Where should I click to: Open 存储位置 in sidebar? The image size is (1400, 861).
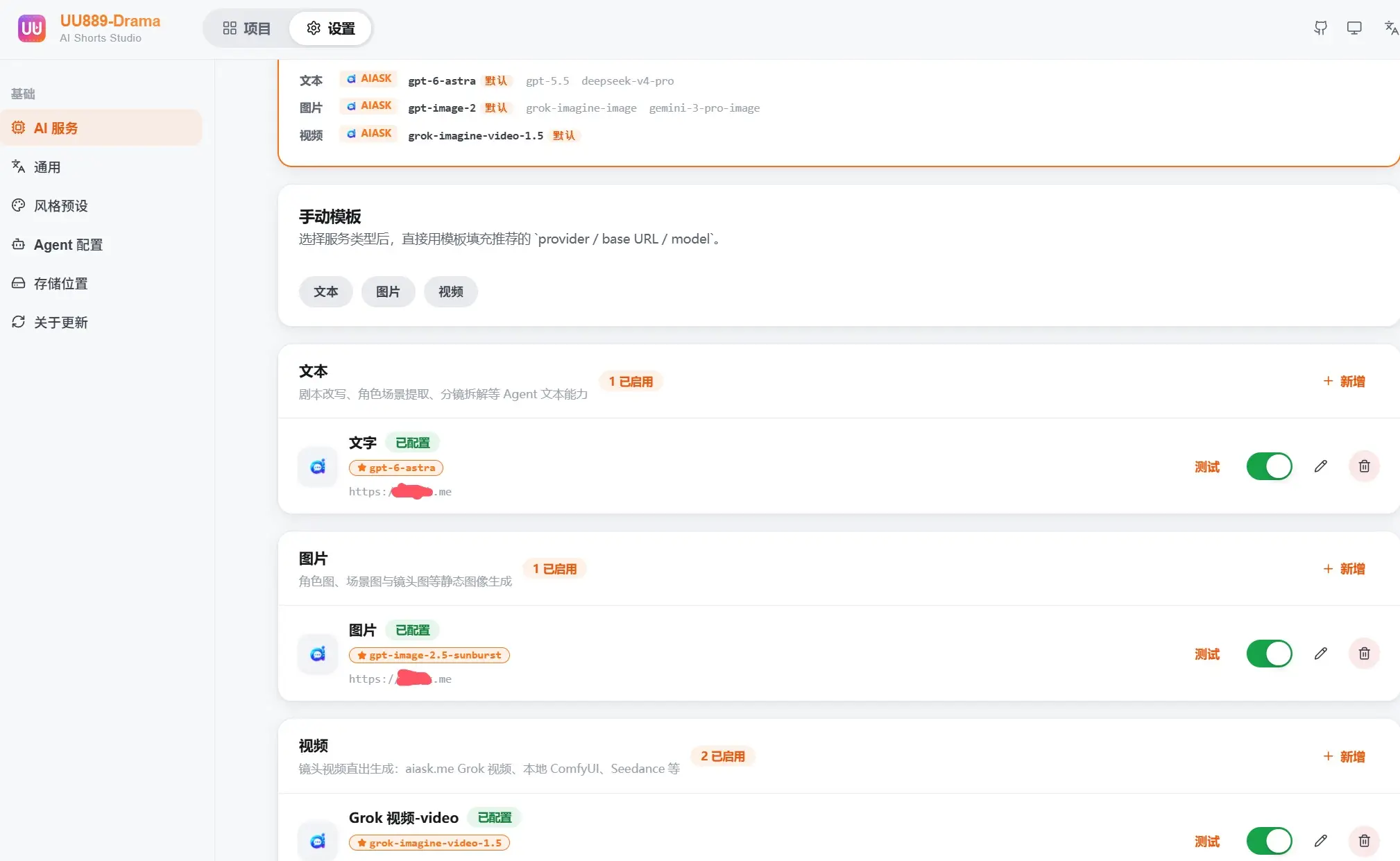pyautogui.click(x=101, y=284)
